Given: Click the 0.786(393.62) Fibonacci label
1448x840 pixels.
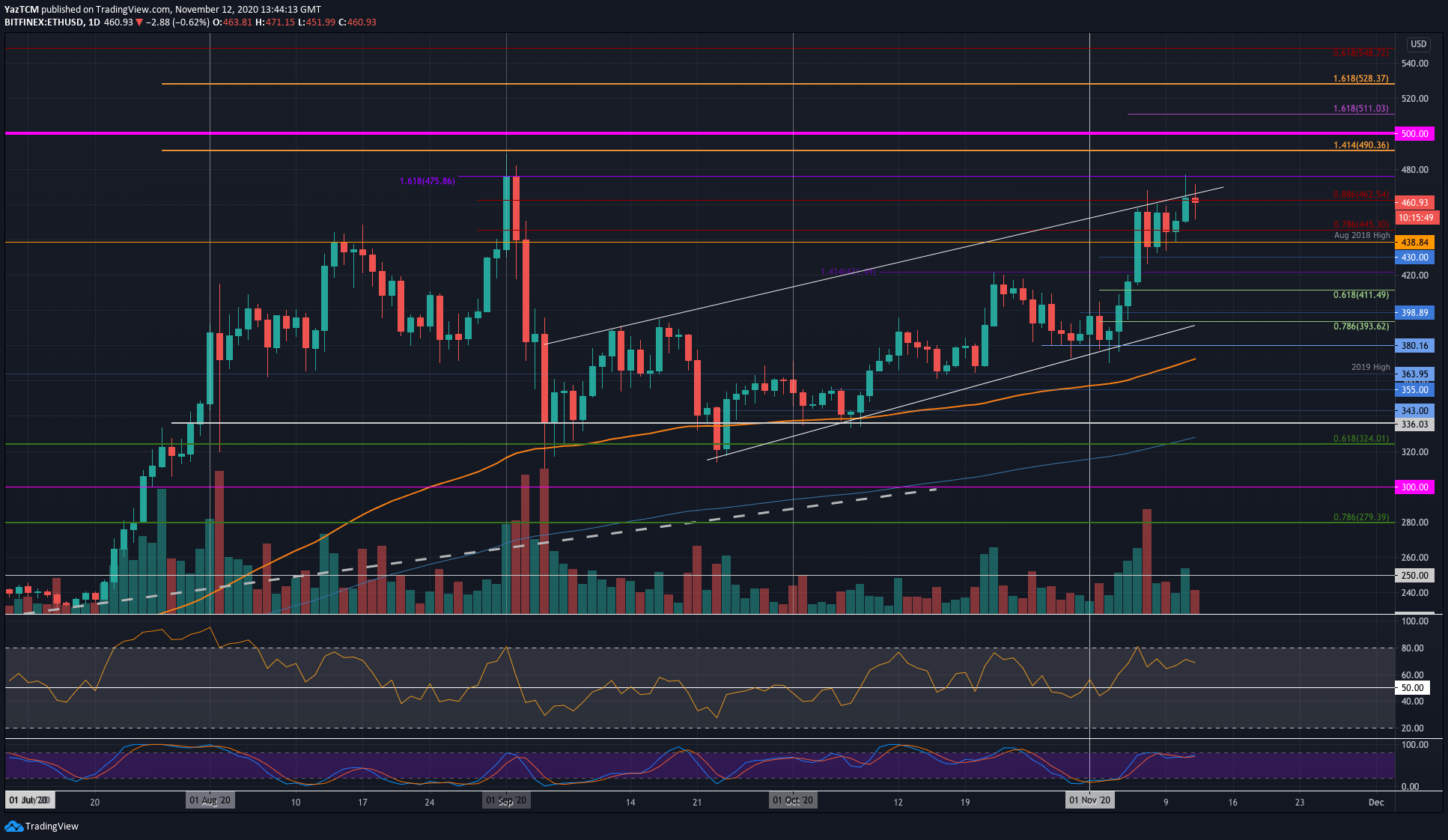Looking at the screenshot, I should tap(1360, 326).
